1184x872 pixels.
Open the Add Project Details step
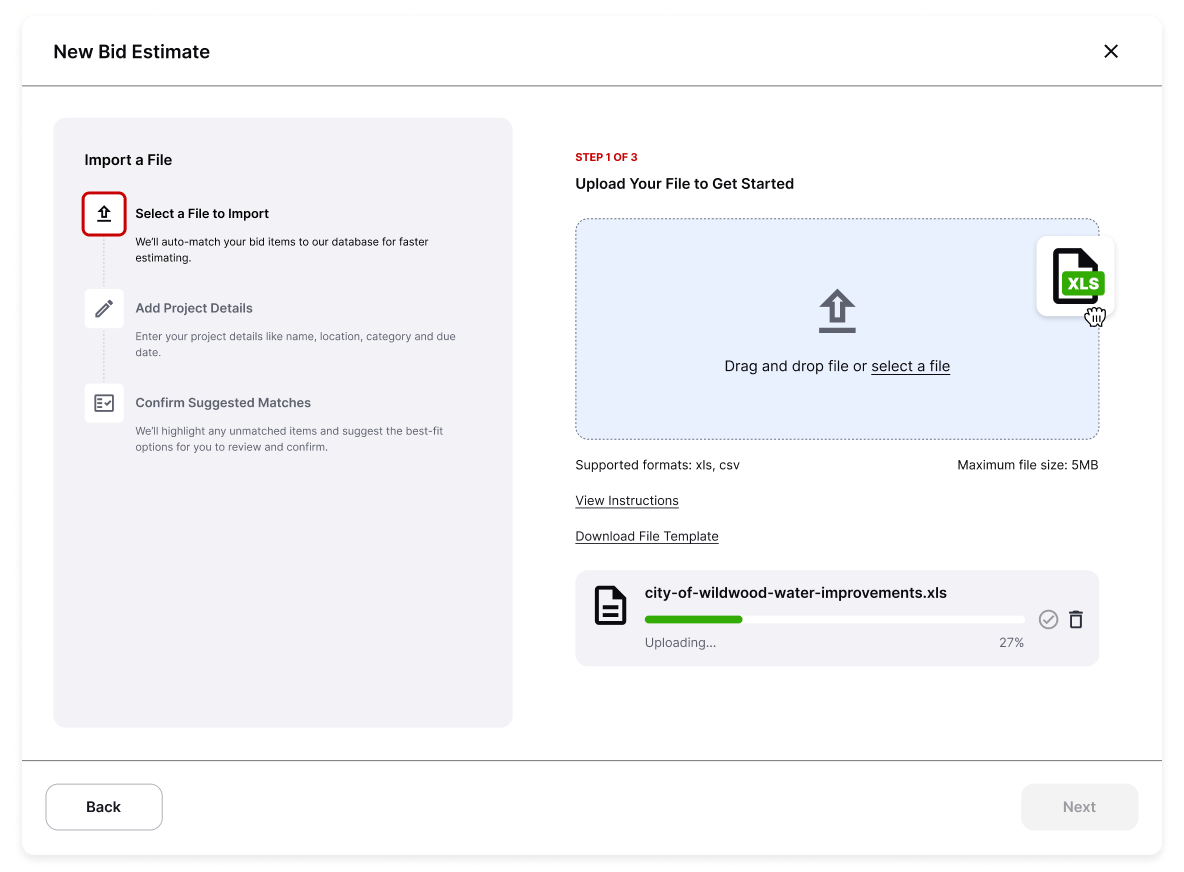pyautogui.click(x=194, y=308)
